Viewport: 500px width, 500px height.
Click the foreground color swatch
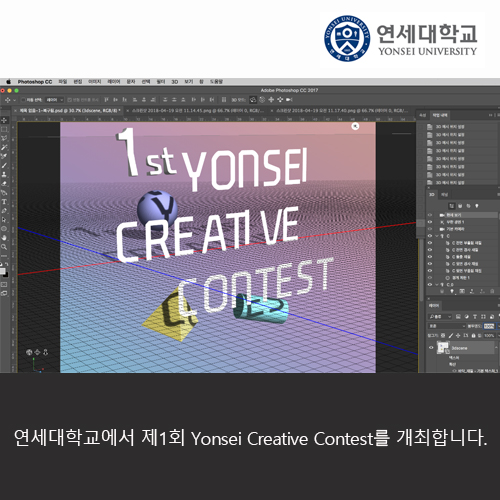coord(2,271)
